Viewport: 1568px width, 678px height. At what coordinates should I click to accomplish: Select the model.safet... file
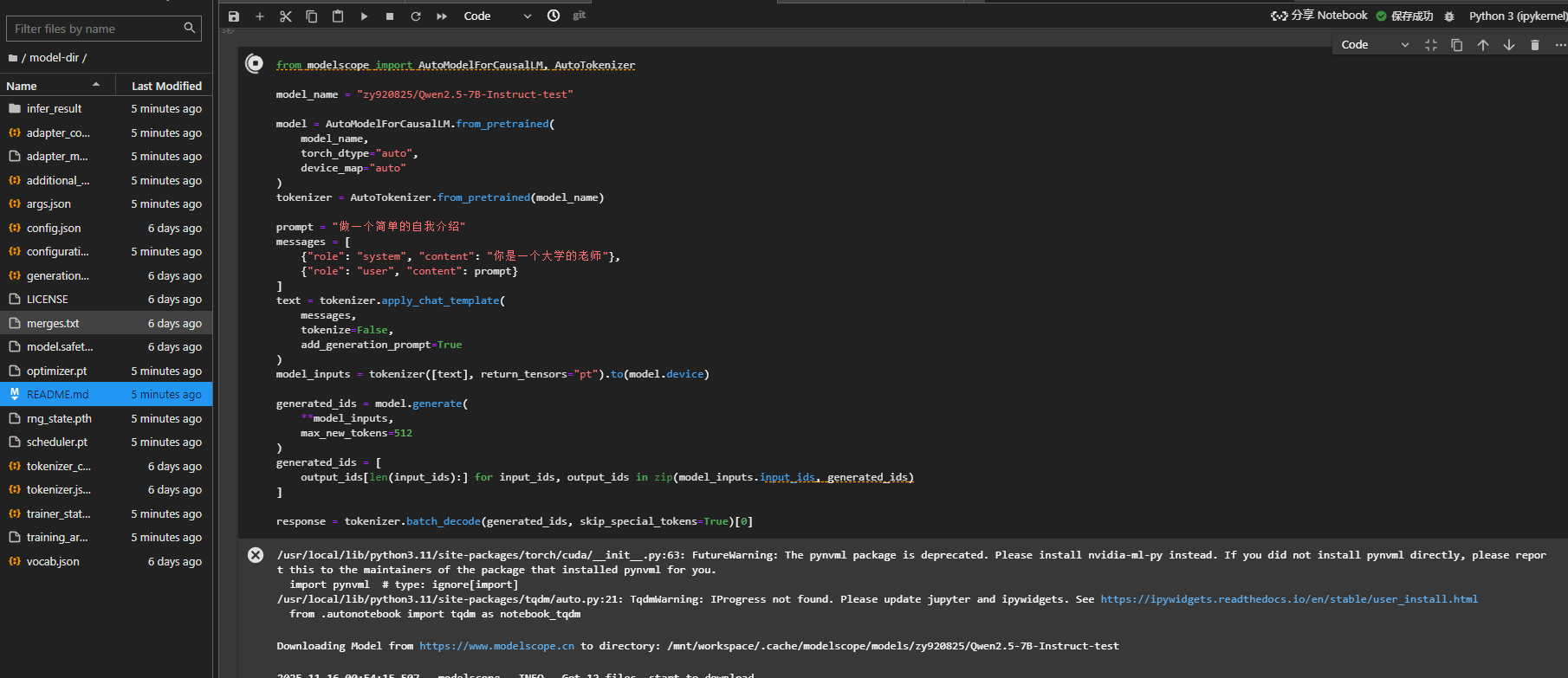[106, 347]
